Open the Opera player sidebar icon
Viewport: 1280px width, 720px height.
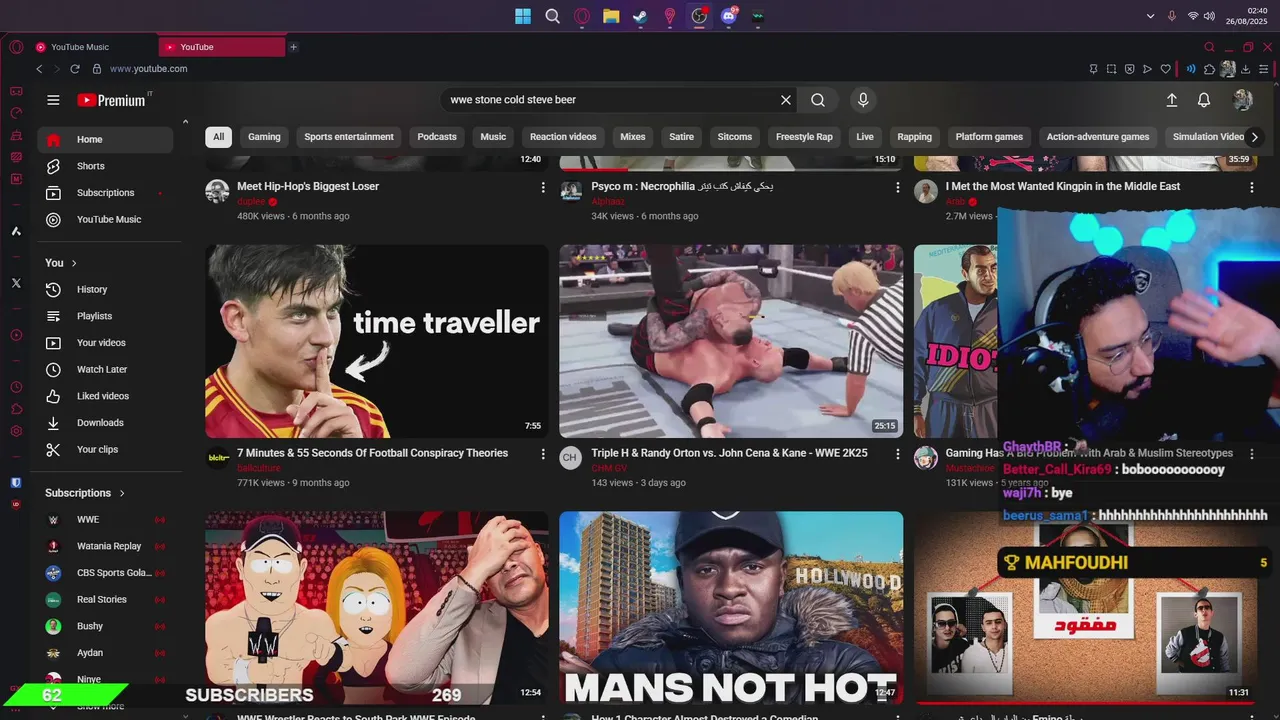(16, 335)
